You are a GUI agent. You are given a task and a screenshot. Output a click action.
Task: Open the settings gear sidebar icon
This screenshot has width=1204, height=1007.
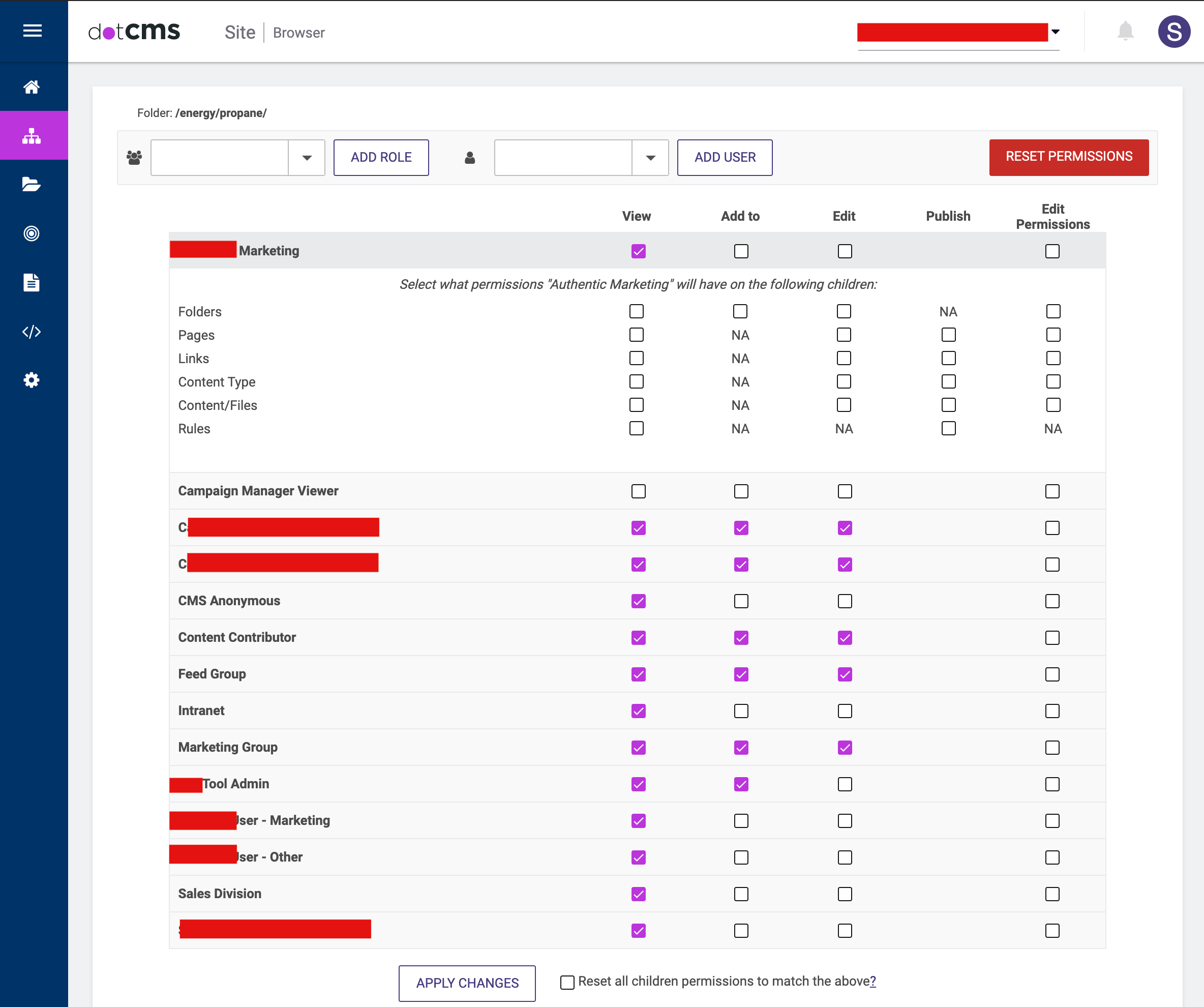click(x=32, y=380)
